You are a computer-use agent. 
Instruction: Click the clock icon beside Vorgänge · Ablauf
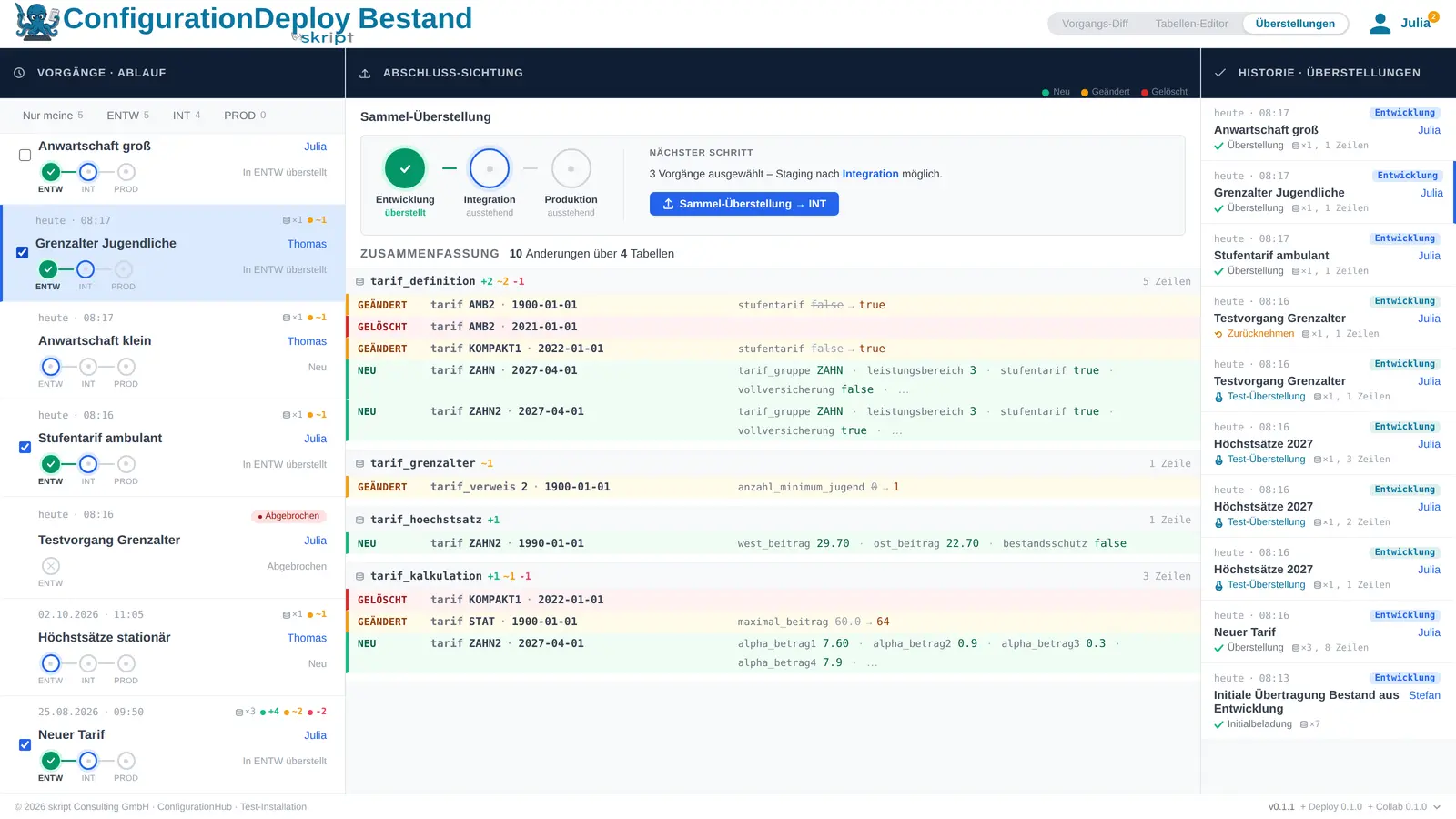[19, 73]
